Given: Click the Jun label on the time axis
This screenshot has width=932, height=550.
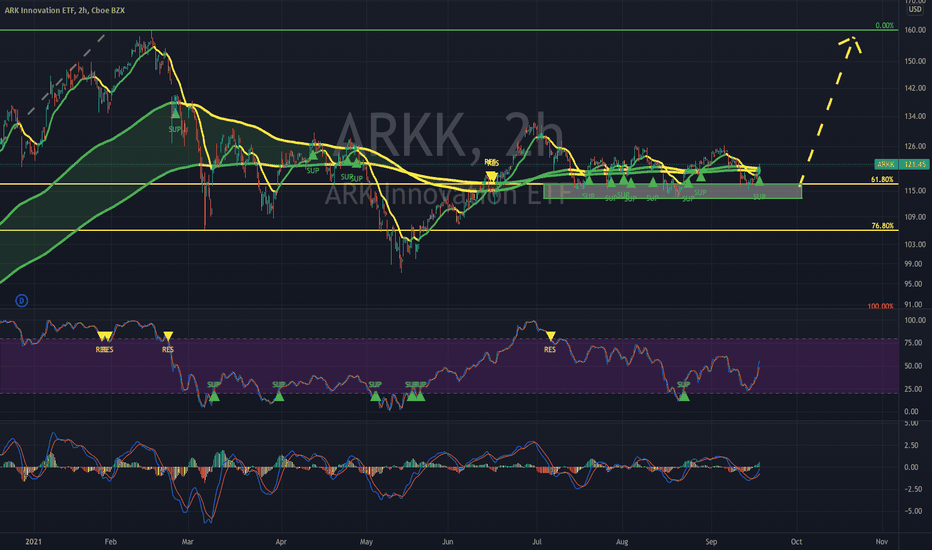Looking at the screenshot, I should point(448,542).
